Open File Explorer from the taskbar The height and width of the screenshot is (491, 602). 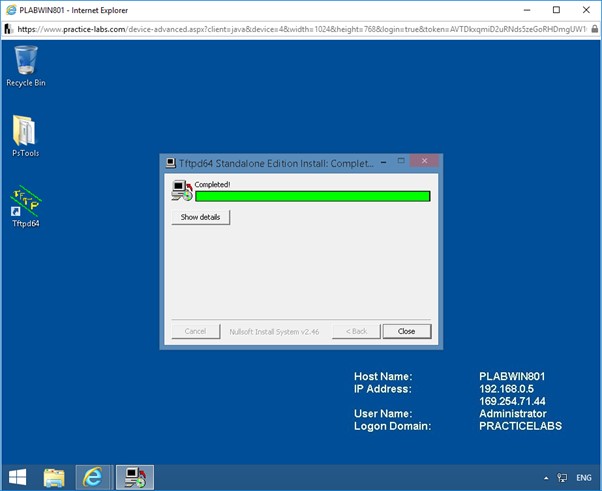click(54, 478)
